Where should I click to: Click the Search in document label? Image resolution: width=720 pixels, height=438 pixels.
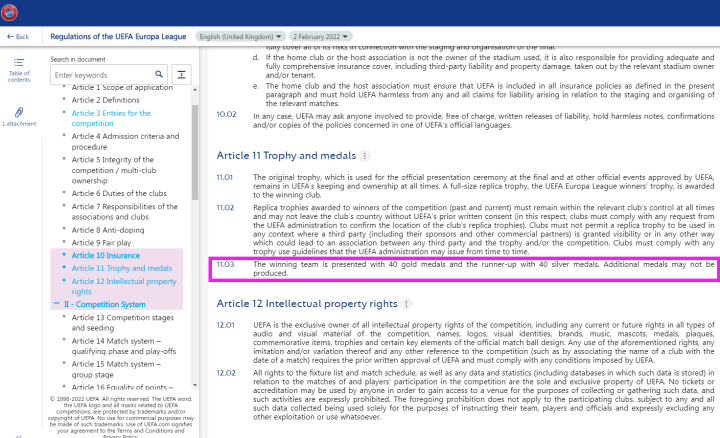tap(78, 59)
